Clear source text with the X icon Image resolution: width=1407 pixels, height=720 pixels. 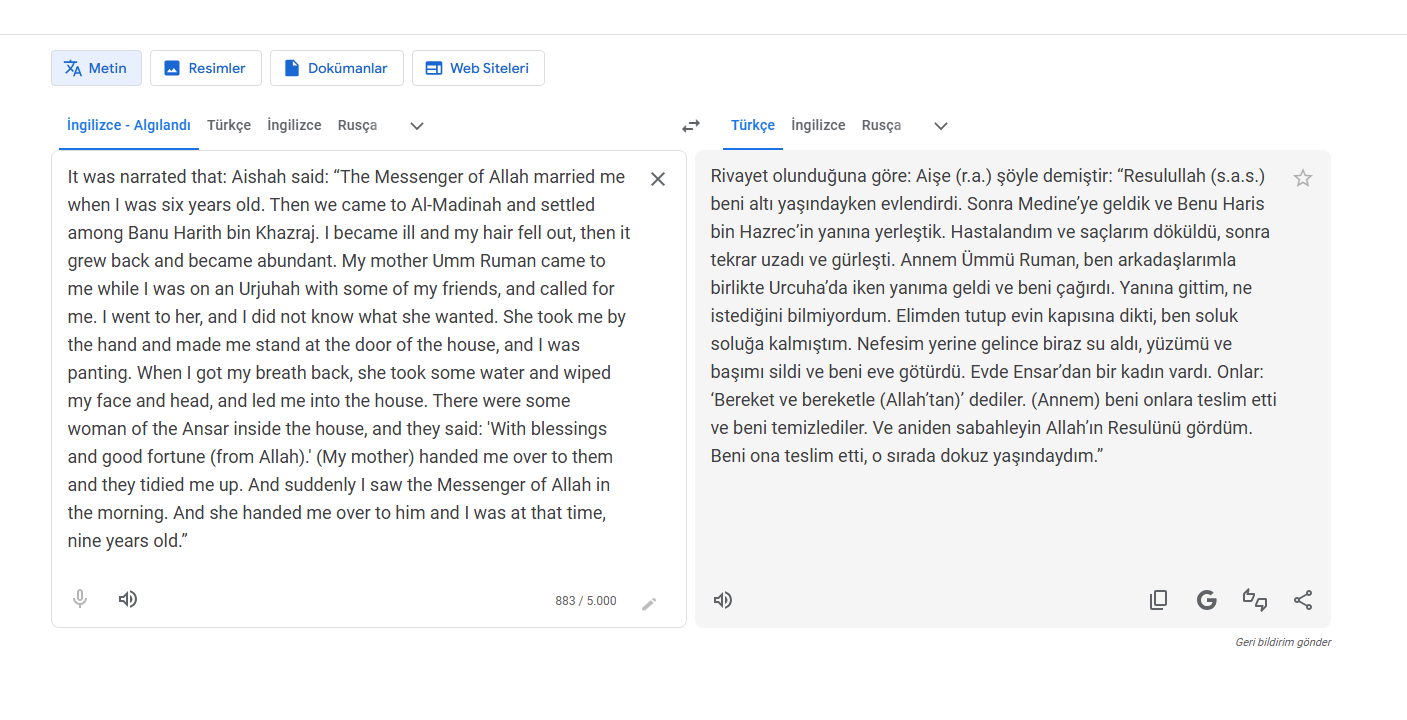click(x=658, y=179)
